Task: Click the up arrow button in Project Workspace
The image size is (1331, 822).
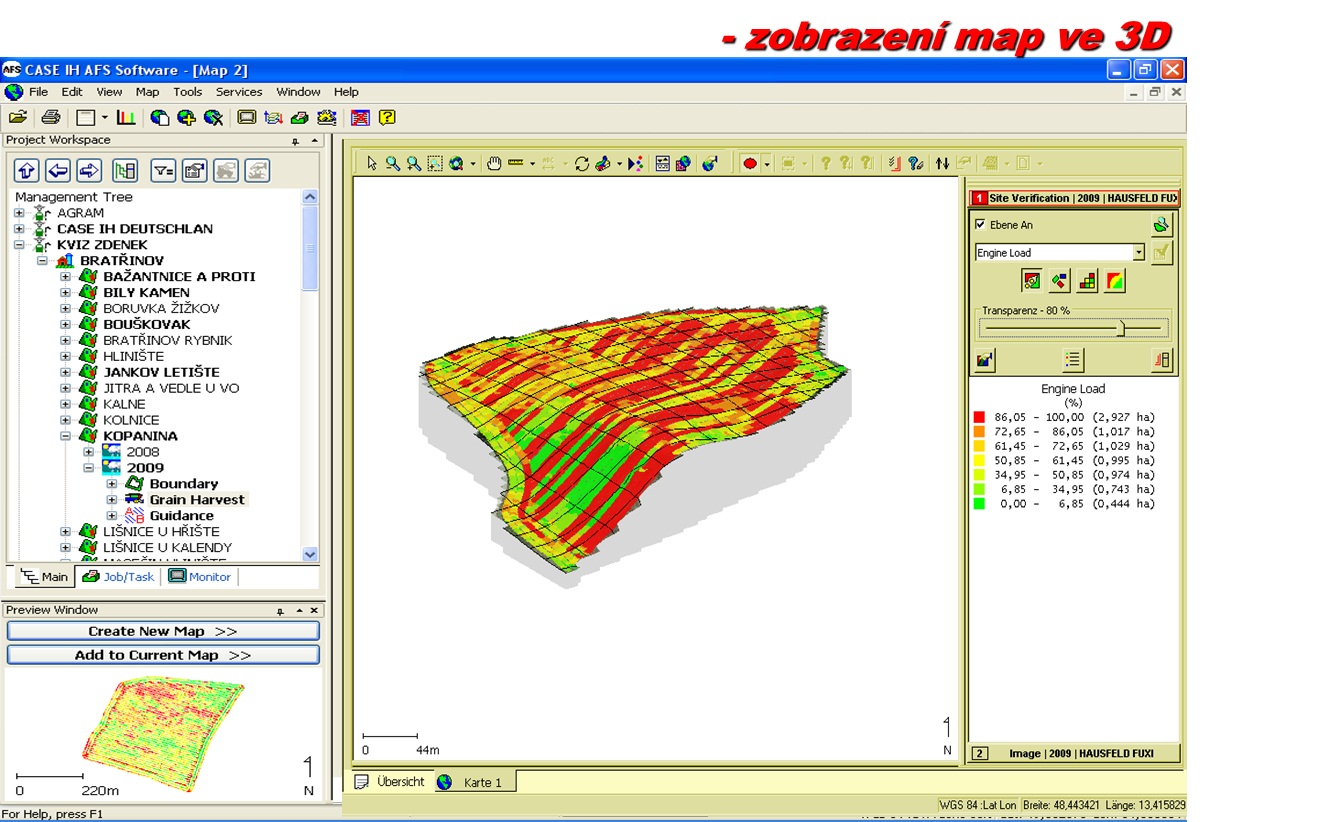Action: click(x=27, y=170)
